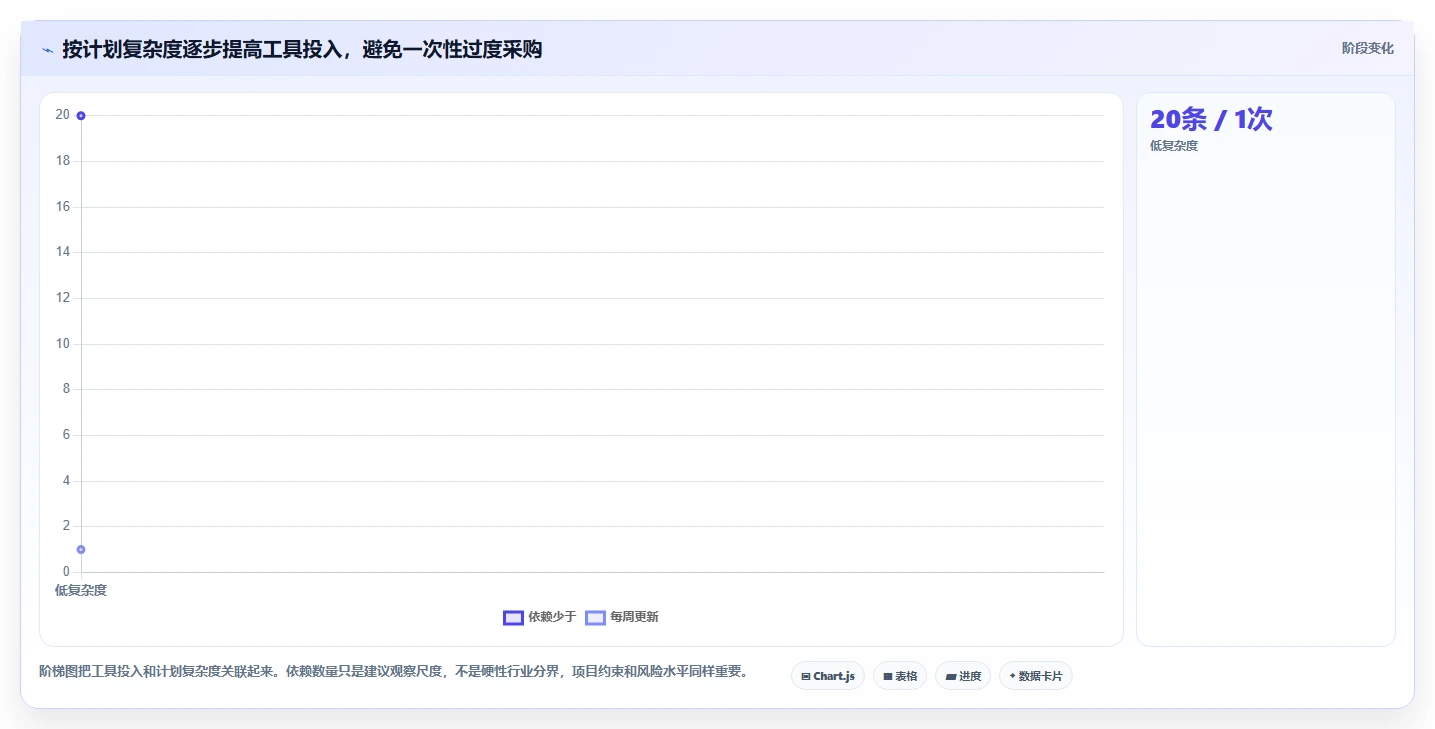The height and width of the screenshot is (729, 1435).
Task: Click the 低复杂度 x-axis label
Action: click(81, 590)
